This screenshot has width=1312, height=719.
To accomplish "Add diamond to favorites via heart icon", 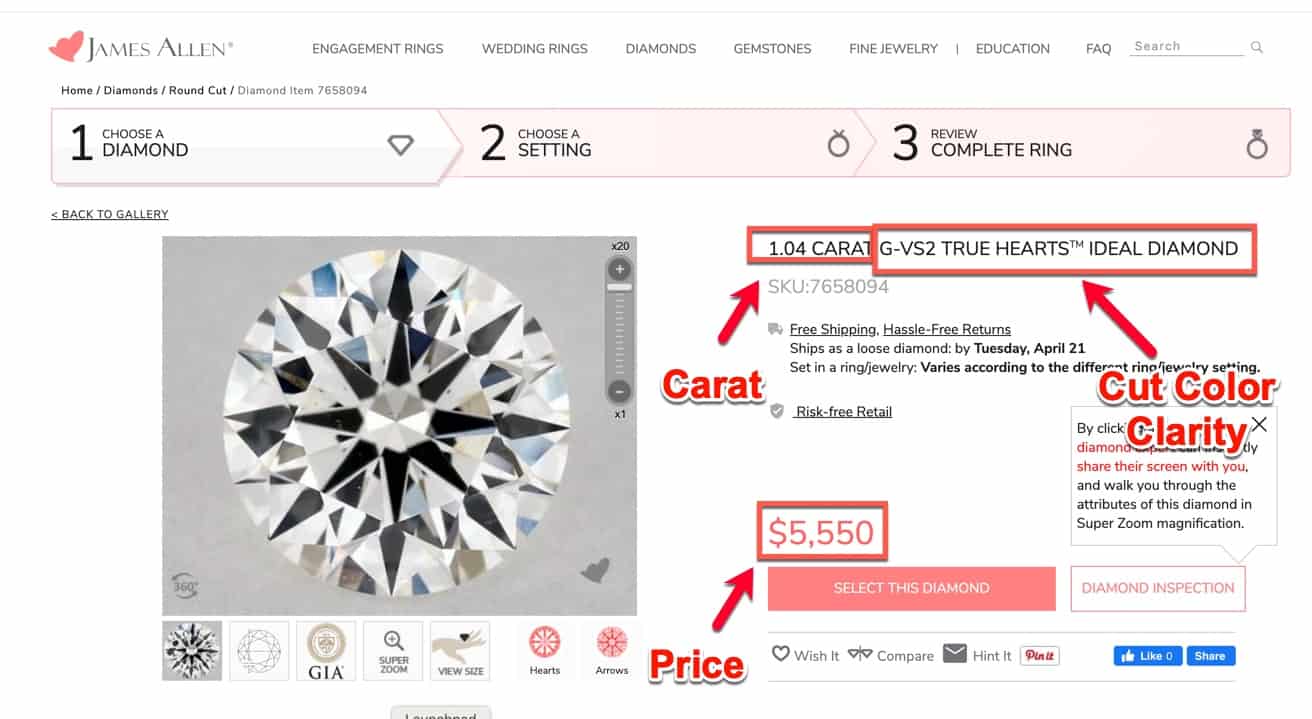I will (595, 571).
